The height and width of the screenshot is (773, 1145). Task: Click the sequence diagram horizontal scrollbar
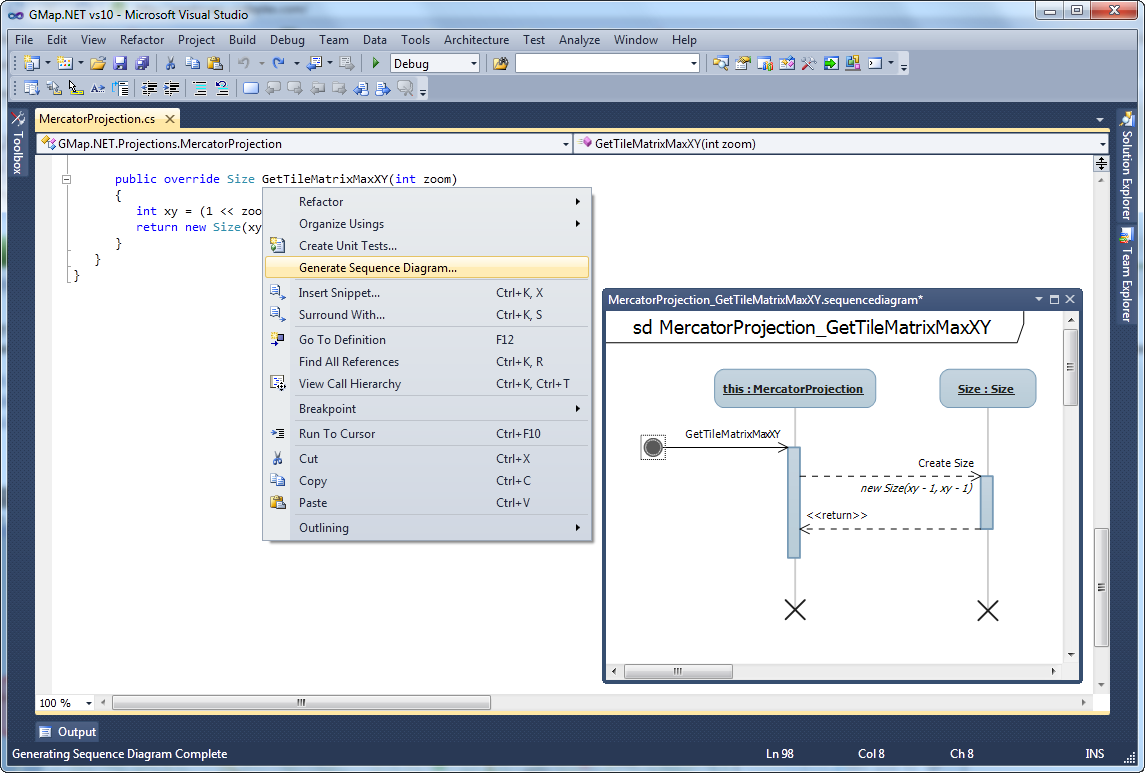coord(677,671)
